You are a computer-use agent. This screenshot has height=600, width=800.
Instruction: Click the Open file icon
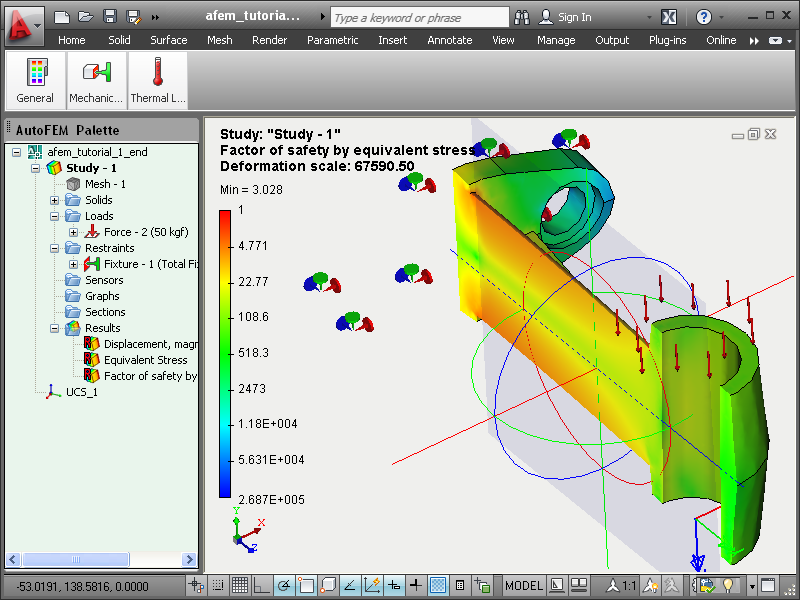tap(86, 17)
